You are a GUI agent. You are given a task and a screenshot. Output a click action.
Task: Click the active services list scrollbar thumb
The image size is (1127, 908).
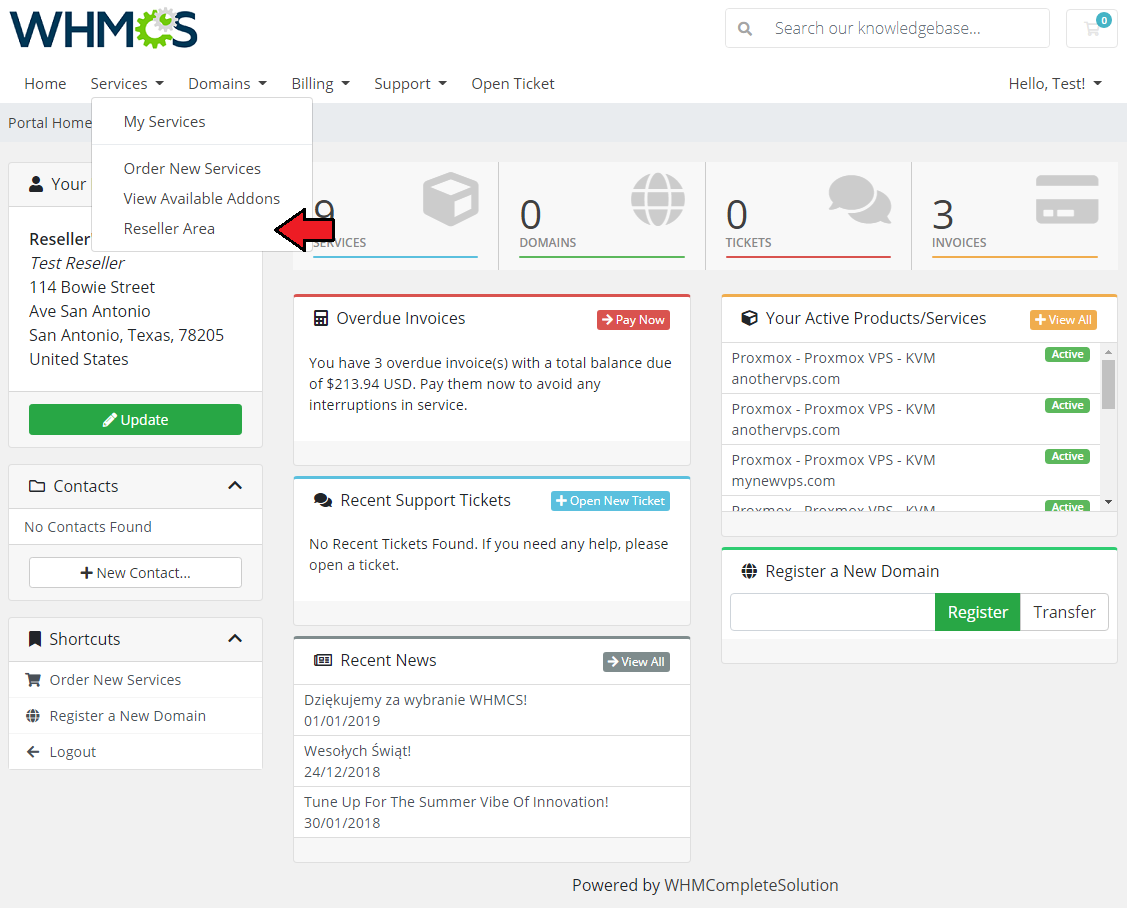(x=1108, y=384)
